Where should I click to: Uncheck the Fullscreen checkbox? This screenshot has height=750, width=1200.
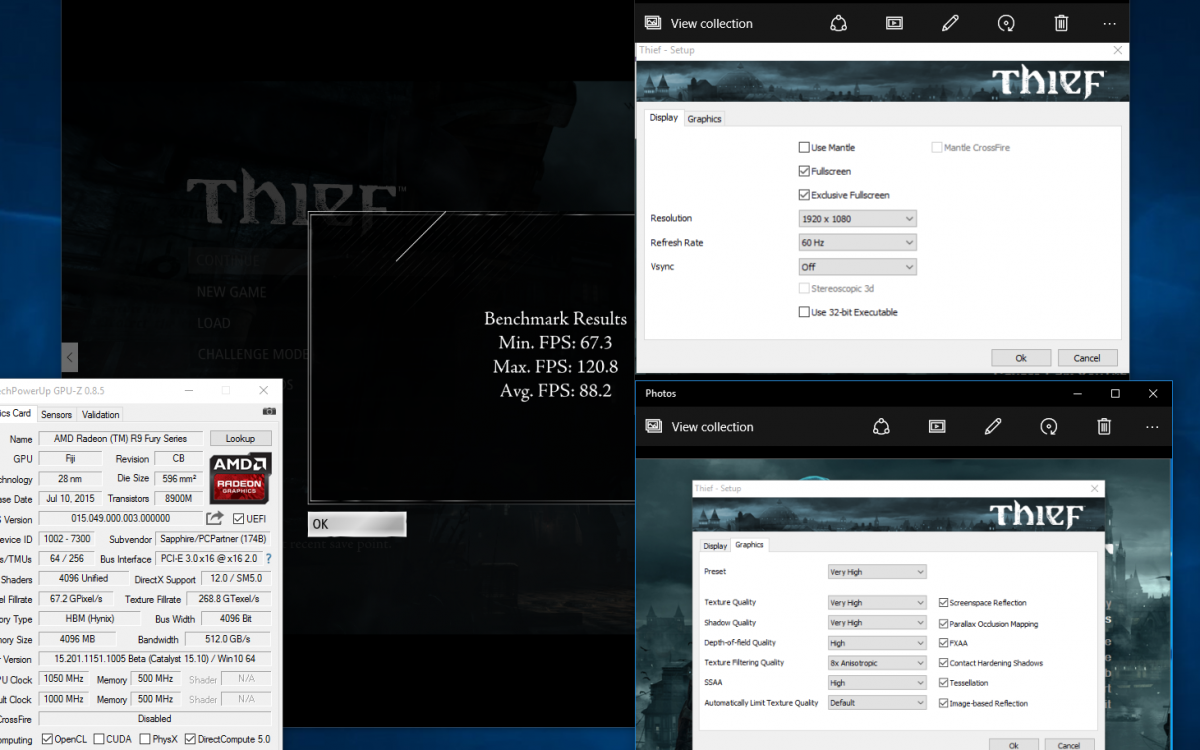click(804, 171)
